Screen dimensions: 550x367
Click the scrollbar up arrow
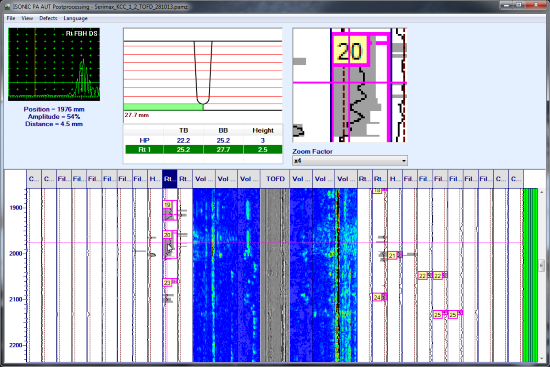point(542,192)
